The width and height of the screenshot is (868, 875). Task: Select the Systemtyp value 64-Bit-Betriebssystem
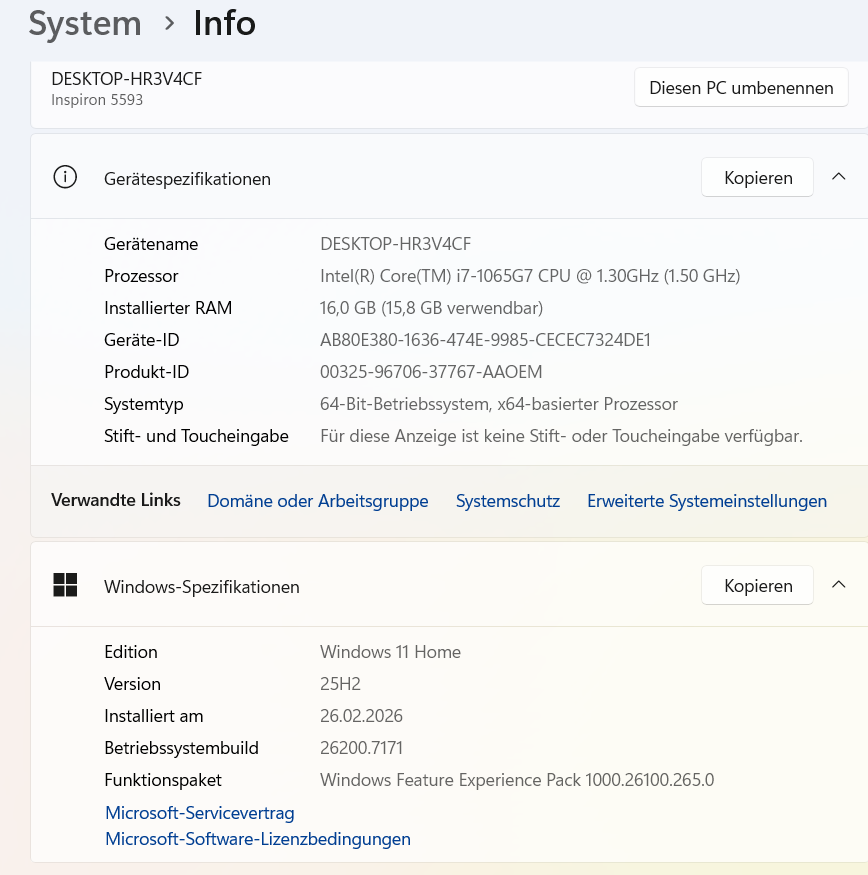pyautogui.click(x=498, y=403)
